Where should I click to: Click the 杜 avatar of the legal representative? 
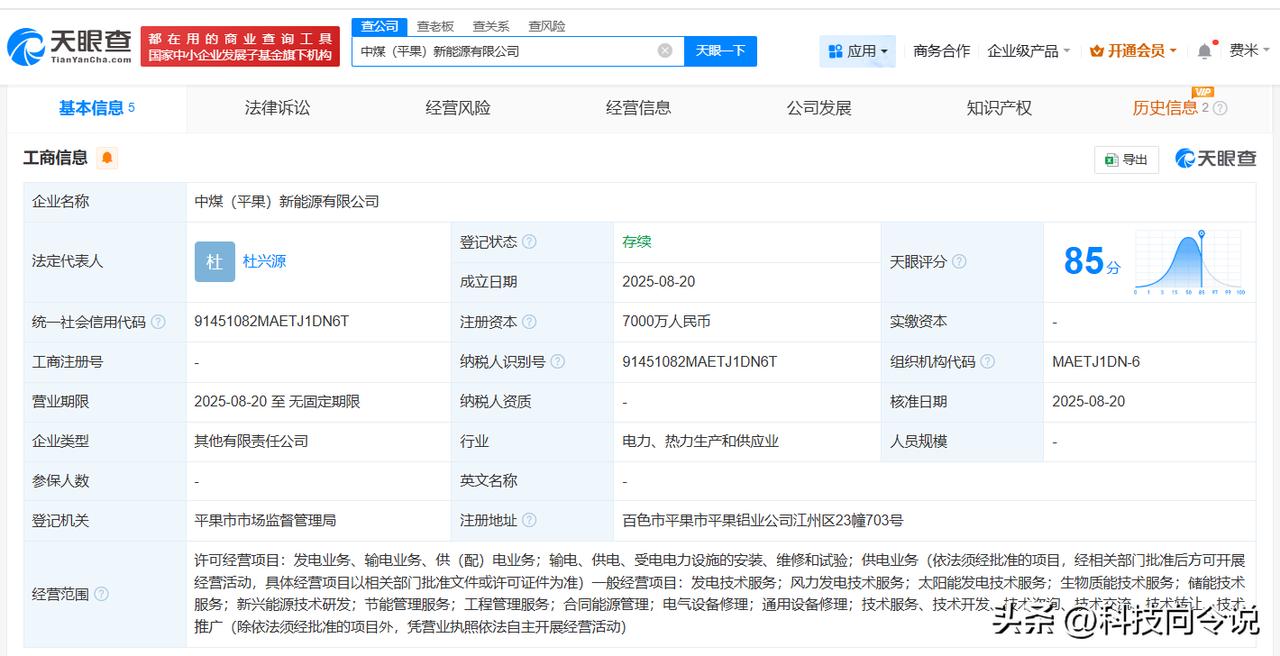(214, 261)
